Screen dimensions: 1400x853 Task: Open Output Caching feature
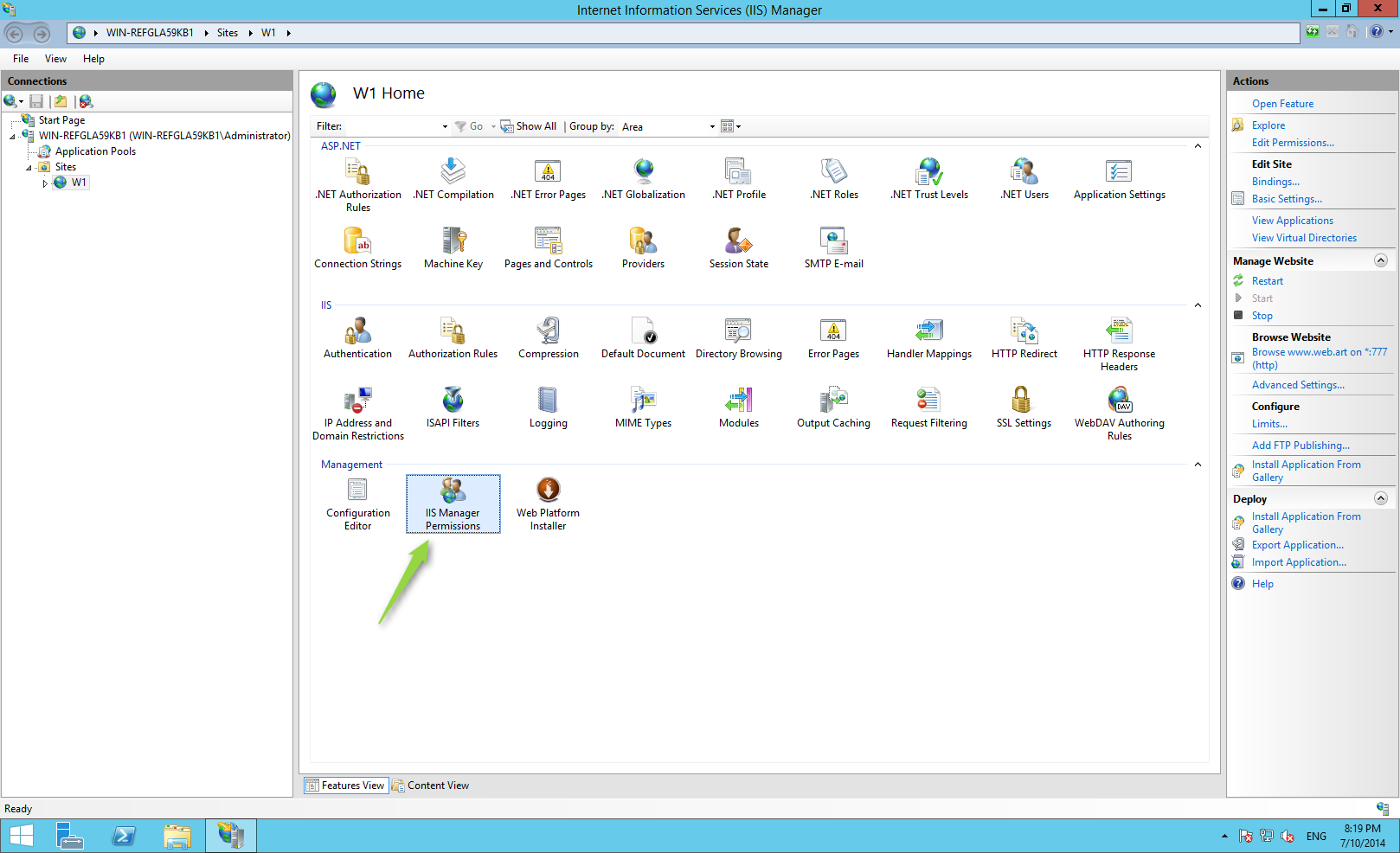click(834, 407)
